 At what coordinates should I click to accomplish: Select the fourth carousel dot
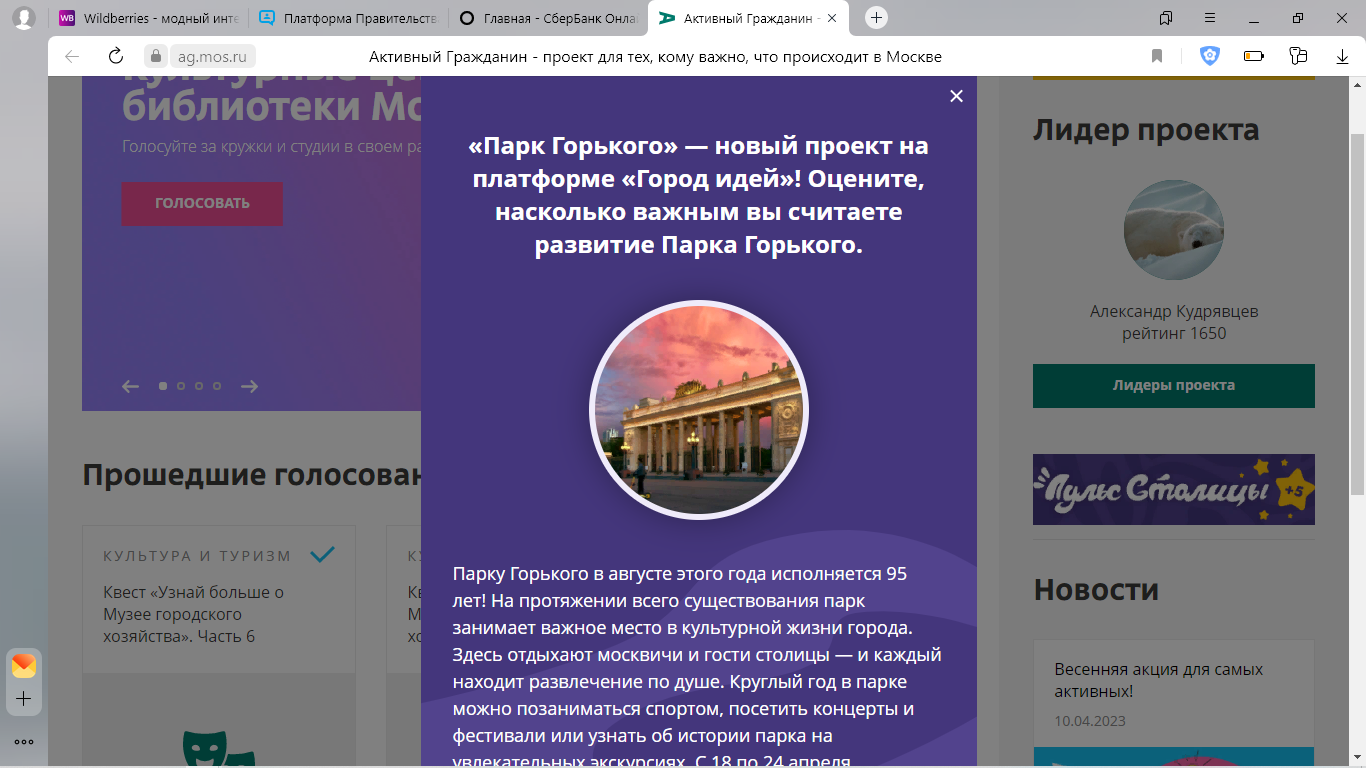point(217,386)
